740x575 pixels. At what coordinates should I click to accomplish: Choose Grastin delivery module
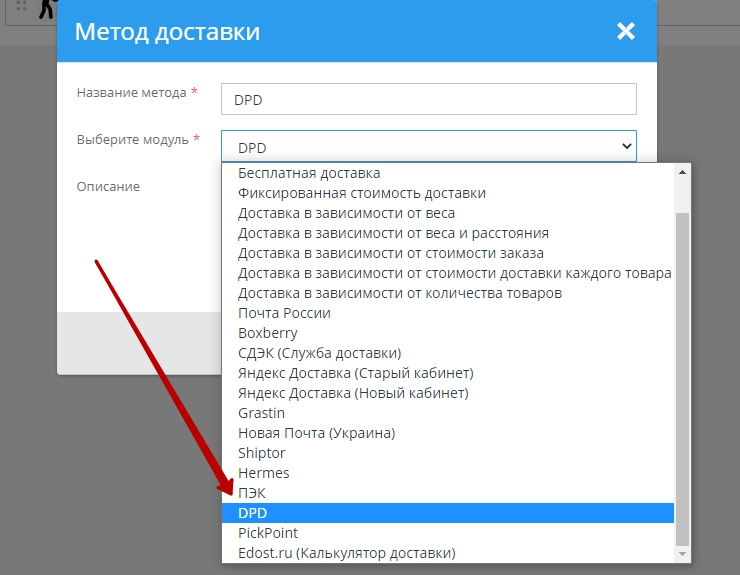(261, 413)
